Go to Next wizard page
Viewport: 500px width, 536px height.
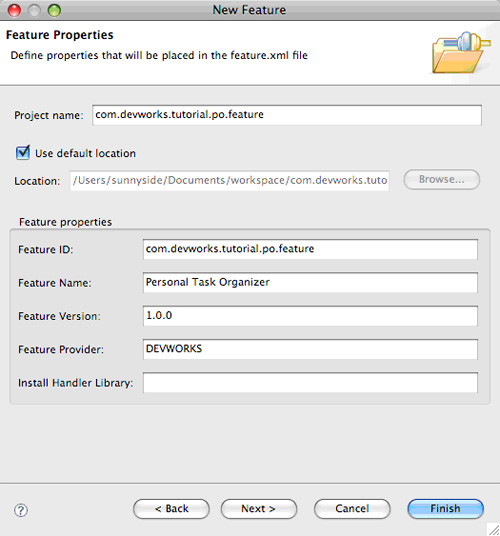259,509
